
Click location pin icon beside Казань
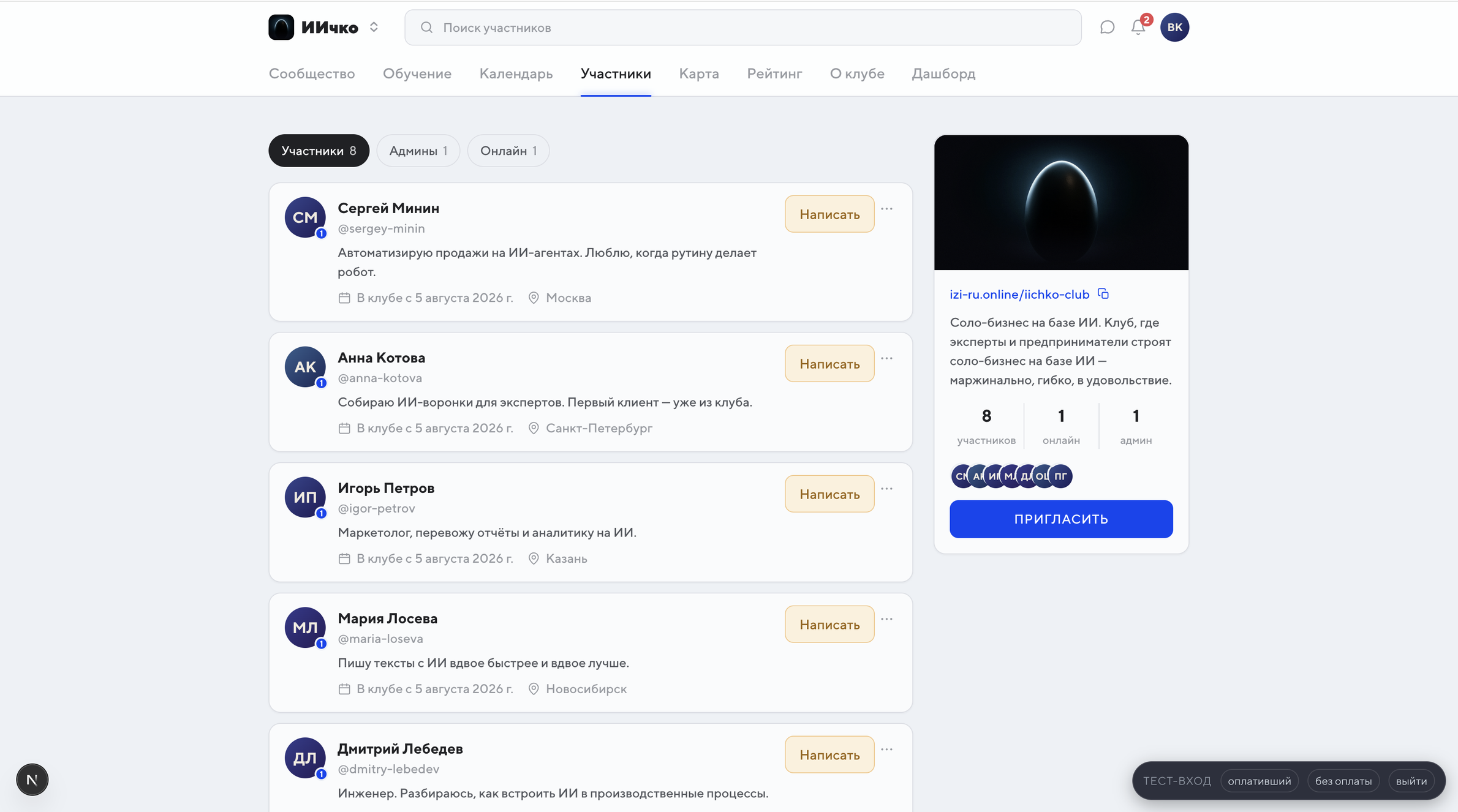point(534,558)
